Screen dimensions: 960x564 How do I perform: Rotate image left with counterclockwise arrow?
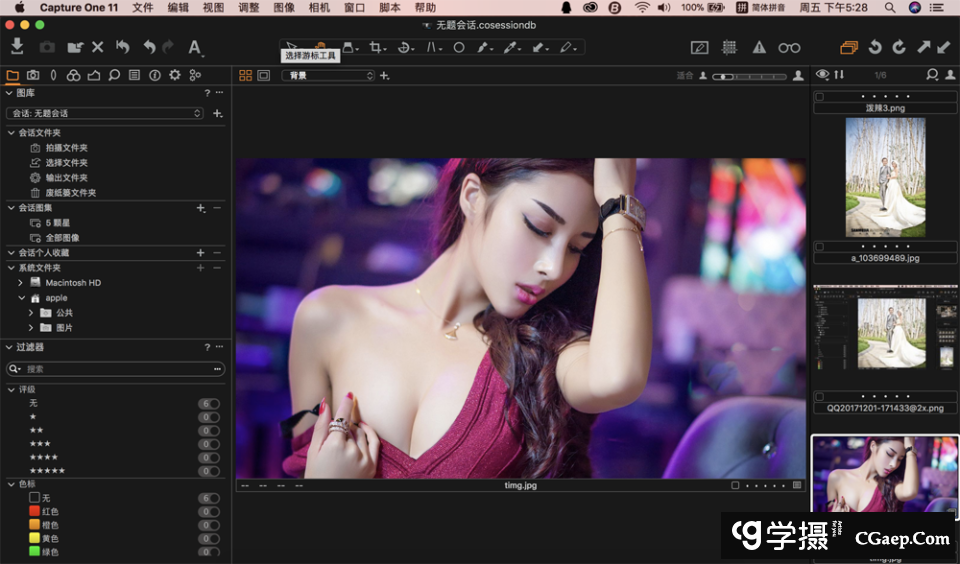(875, 47)
